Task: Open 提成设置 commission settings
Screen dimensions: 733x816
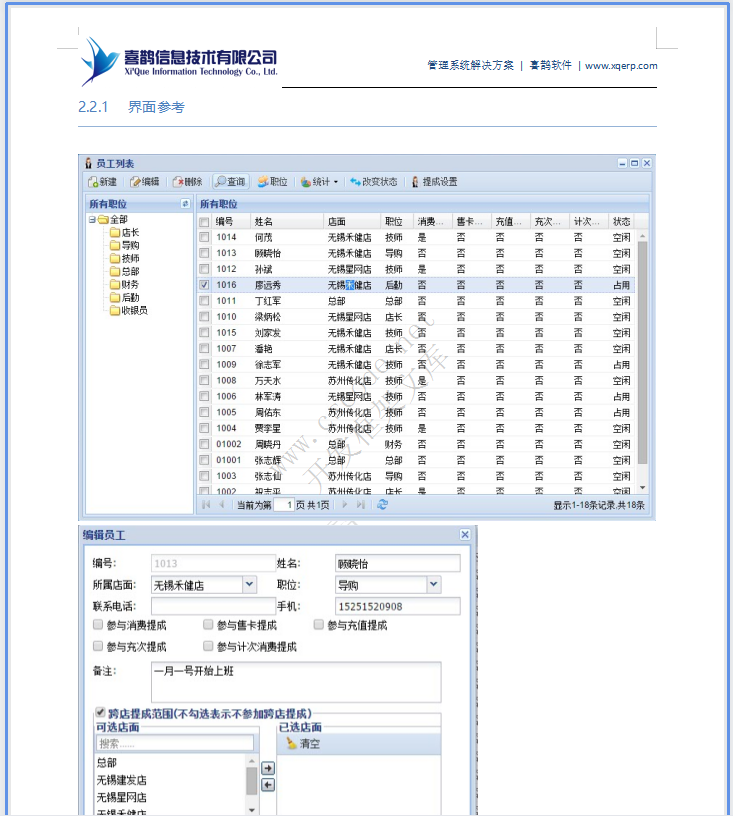Action: point(434,182)
